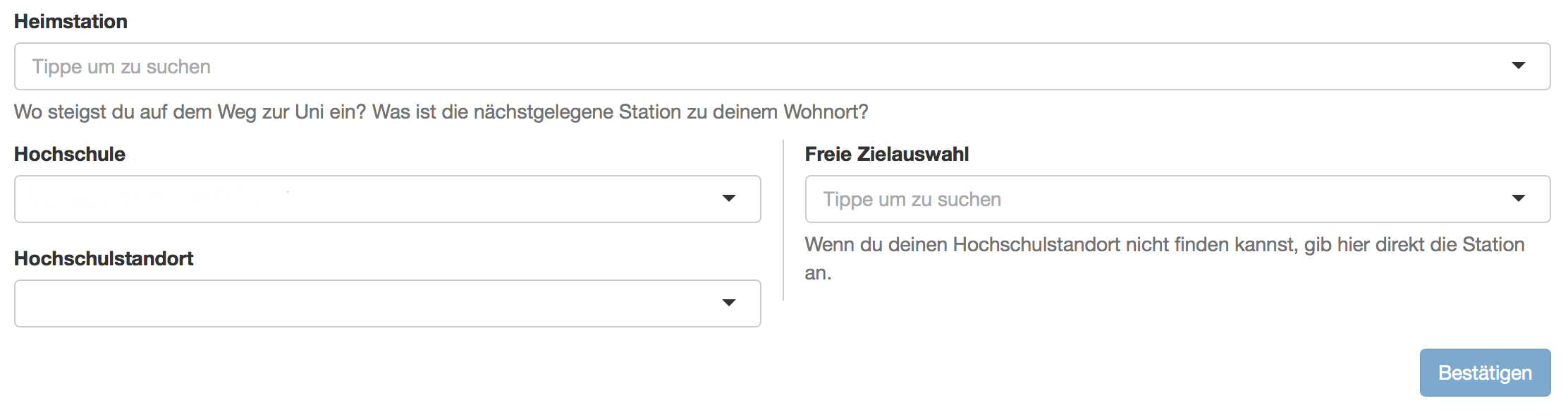Open the Heimstation dropdown arrow
This screenshot has height=415, width=1568.
tap(1519, 66)
